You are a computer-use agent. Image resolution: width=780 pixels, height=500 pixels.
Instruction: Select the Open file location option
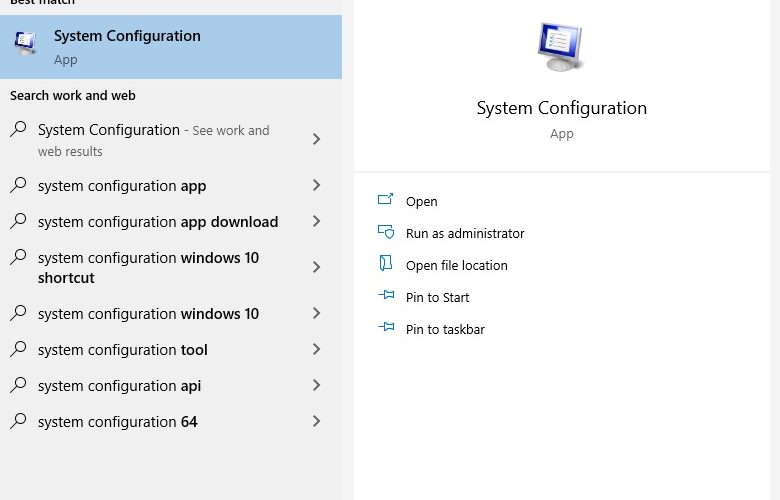(x=457, y=265)
